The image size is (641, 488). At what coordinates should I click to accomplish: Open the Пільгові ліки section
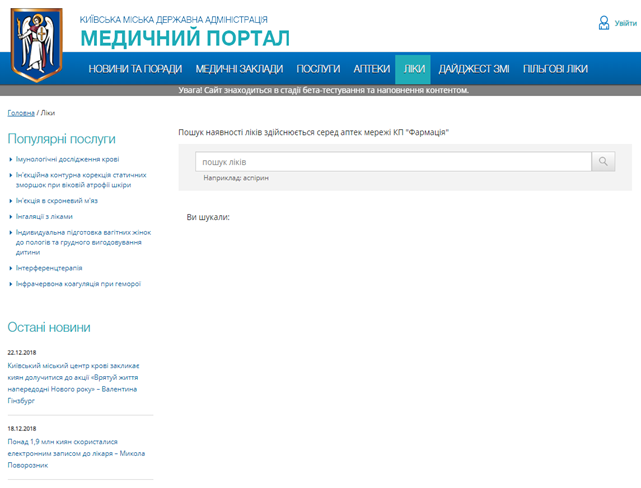[555, 69]
